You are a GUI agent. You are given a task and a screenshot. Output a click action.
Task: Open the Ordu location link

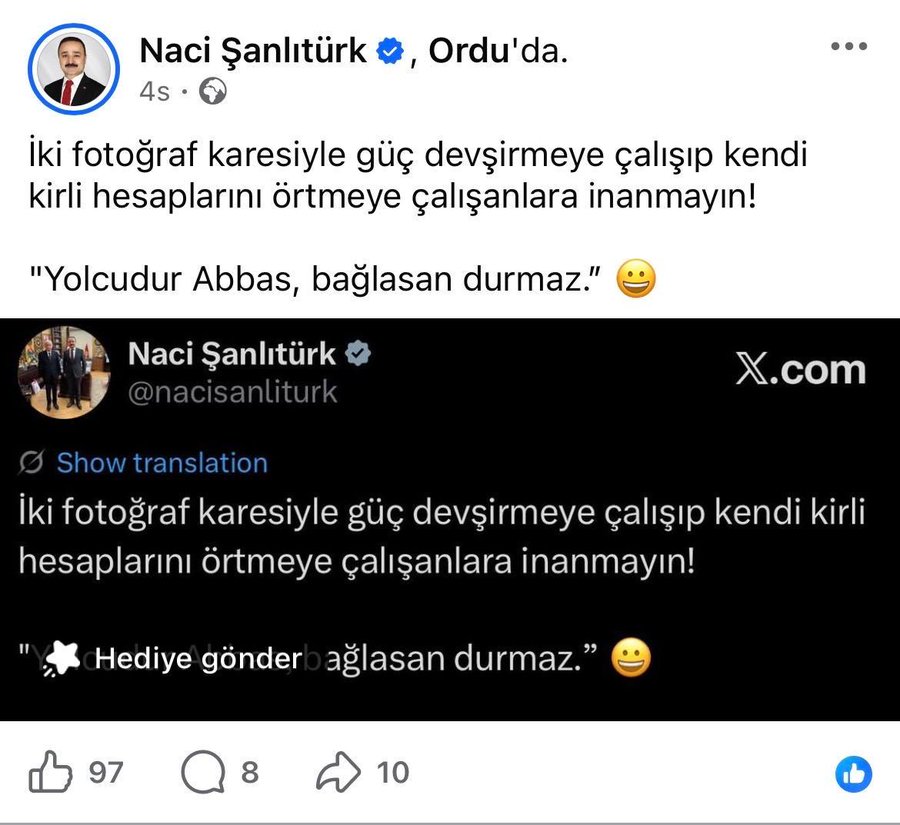tap(469, 51)
